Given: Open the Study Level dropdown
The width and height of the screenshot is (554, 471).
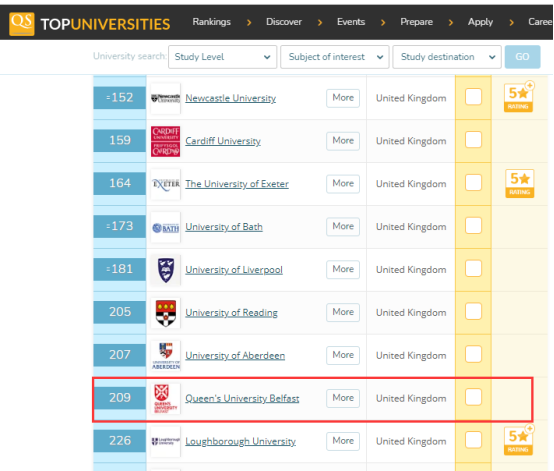Looking at the screenshot, I should [223, 57].
